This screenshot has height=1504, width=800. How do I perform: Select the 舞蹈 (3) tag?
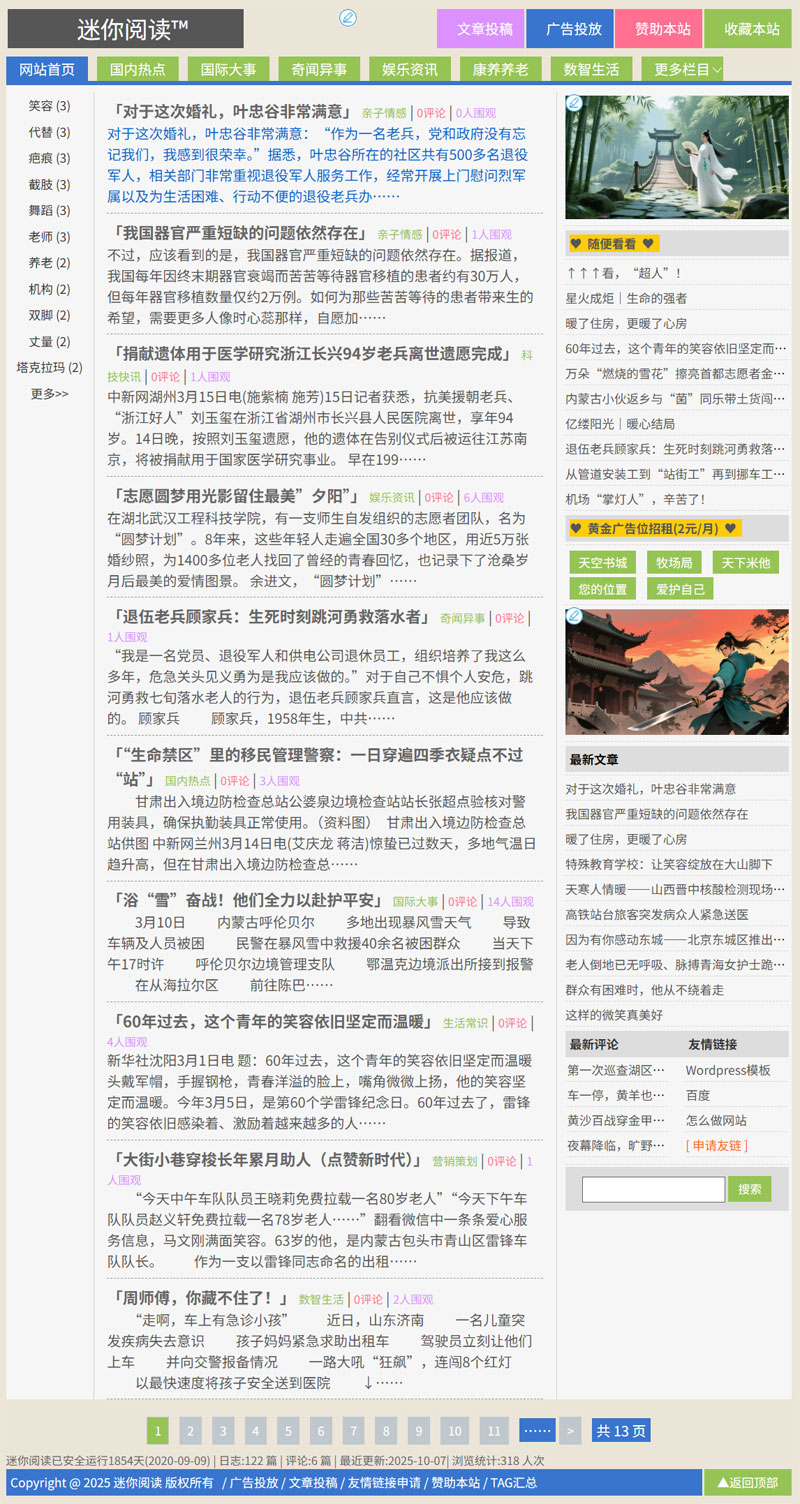tap(49, 210)
